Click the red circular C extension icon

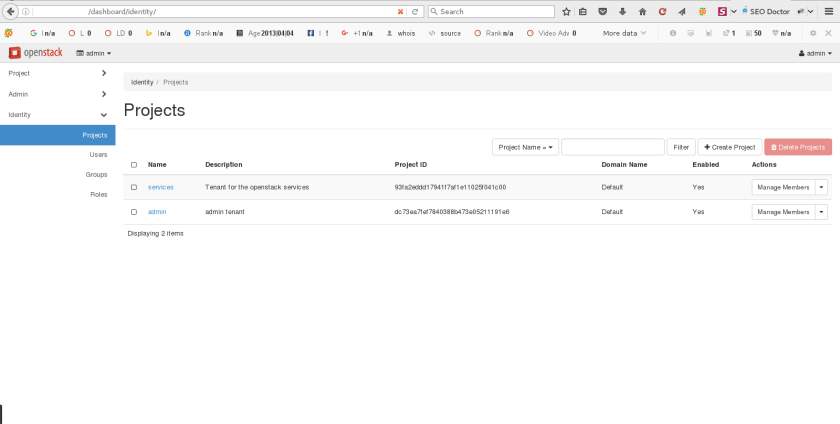tap(662, 11)
